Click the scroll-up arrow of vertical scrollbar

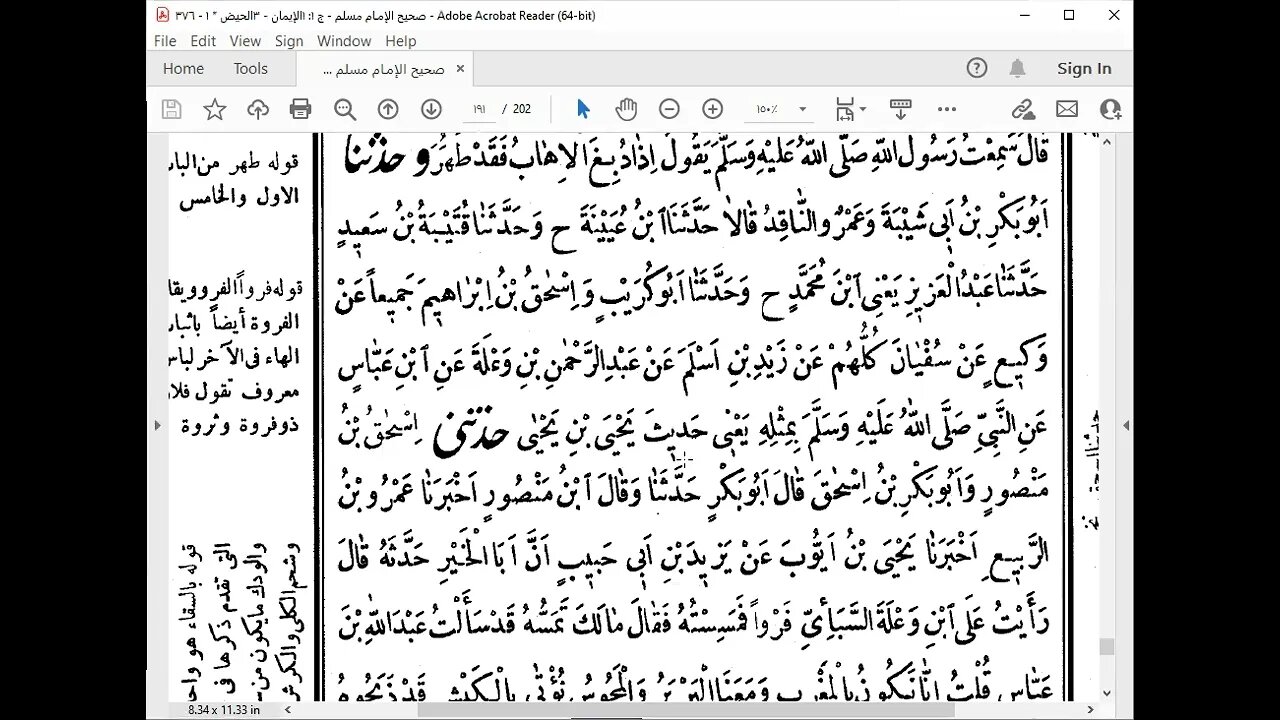click(x=1106, y=142)
